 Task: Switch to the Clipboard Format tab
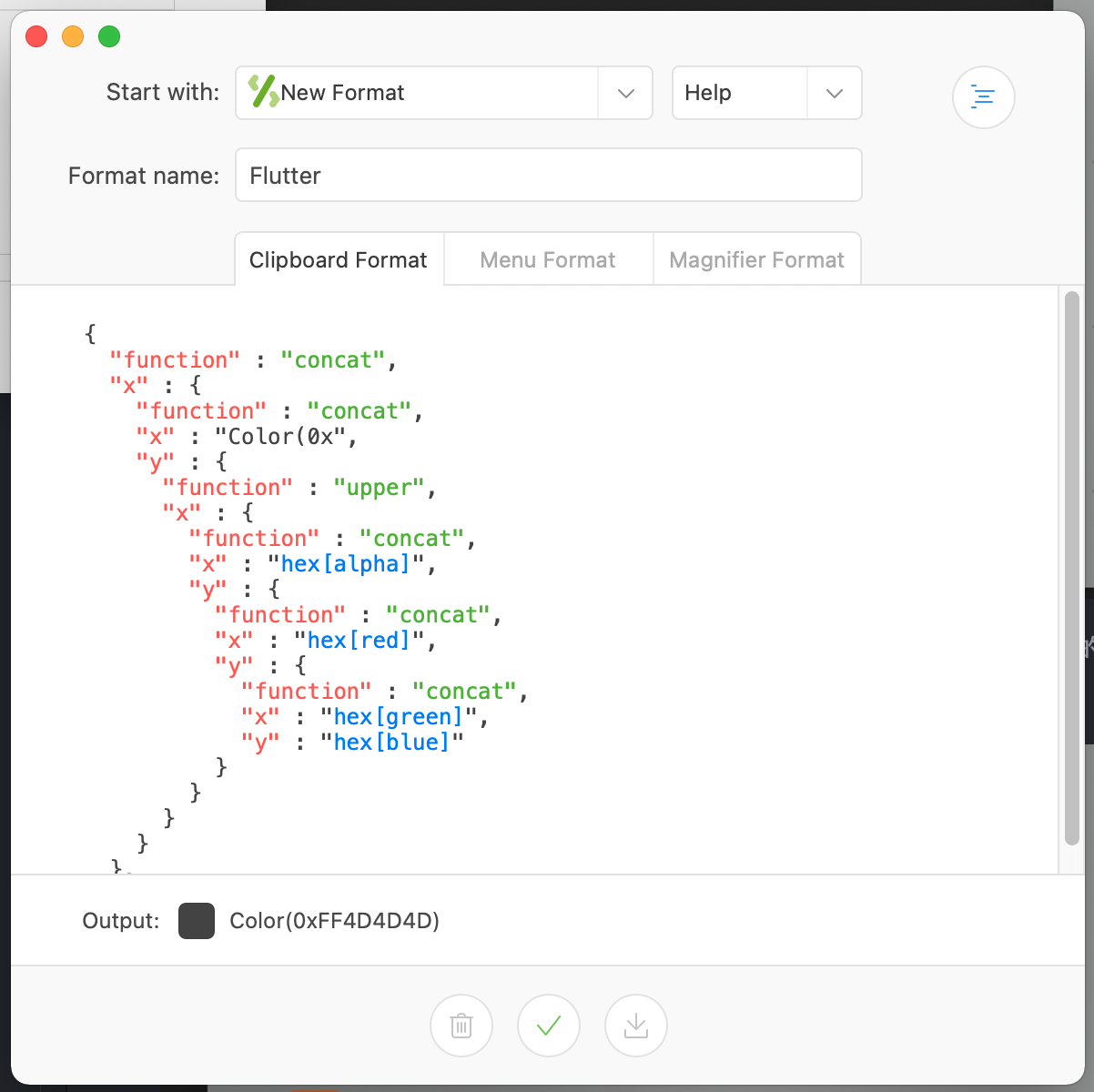point(339,260)
